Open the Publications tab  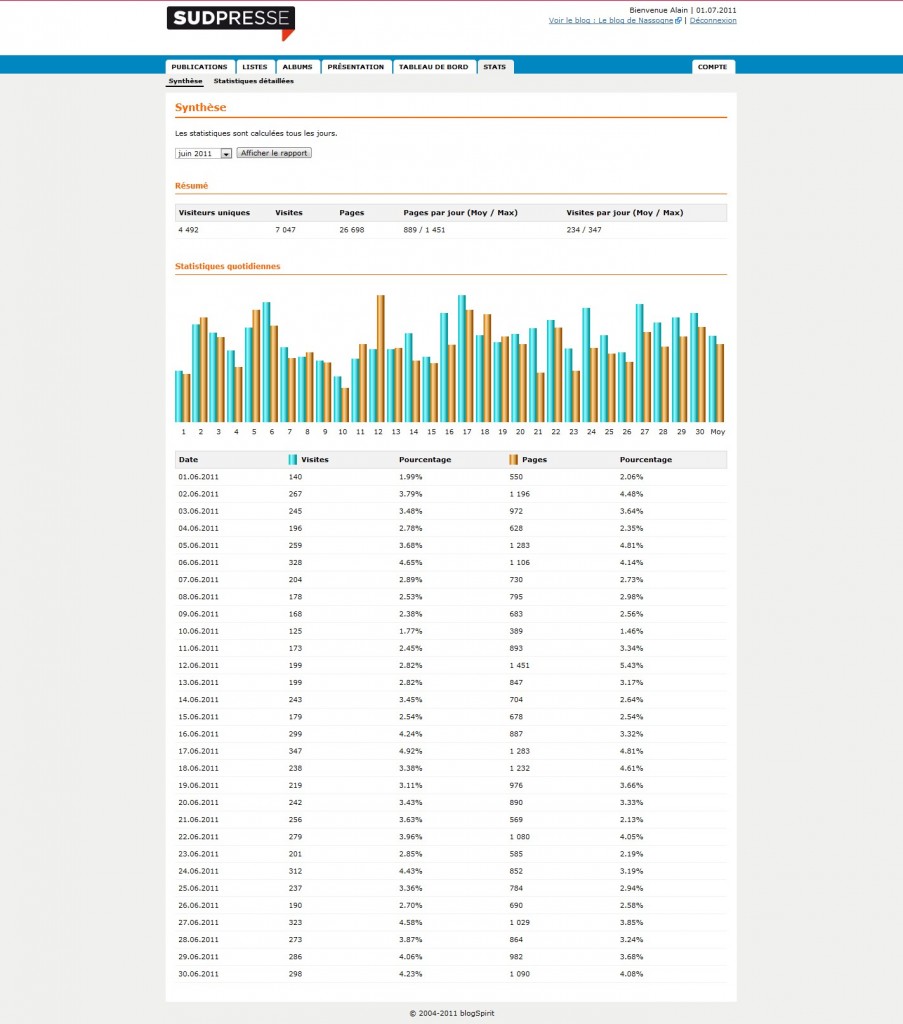199,67
